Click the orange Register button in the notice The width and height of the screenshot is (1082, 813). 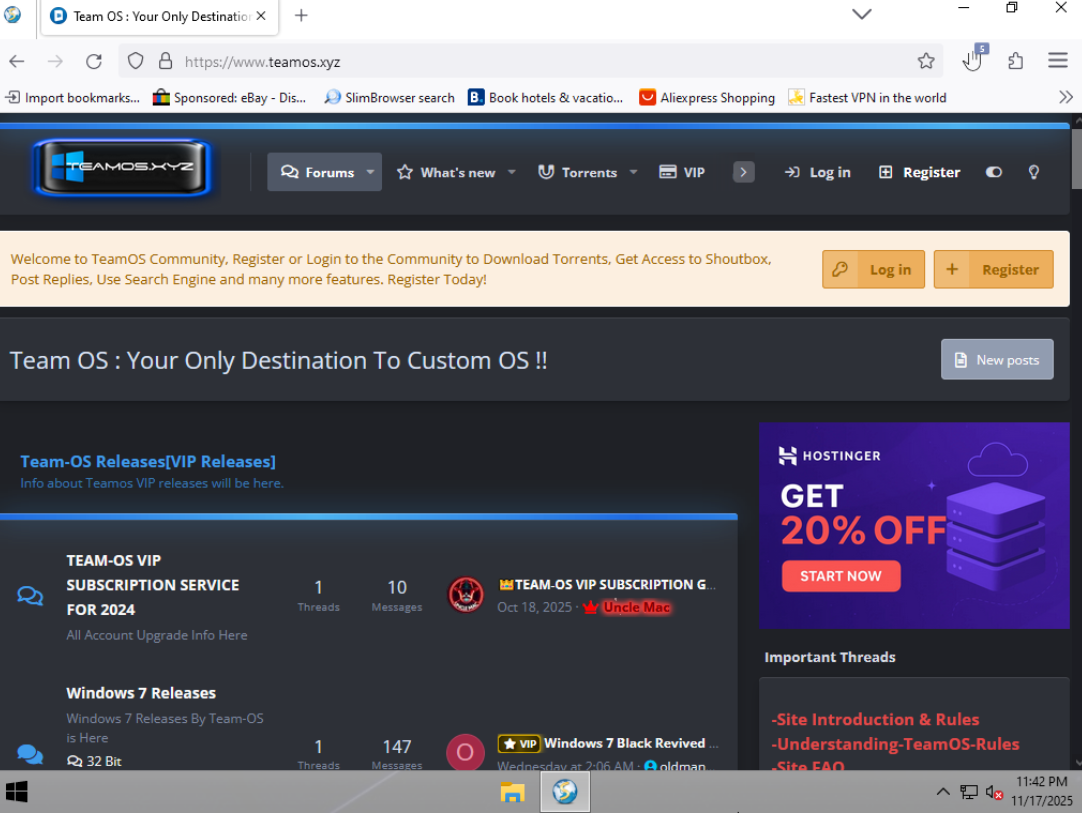(x=993, y=269)
